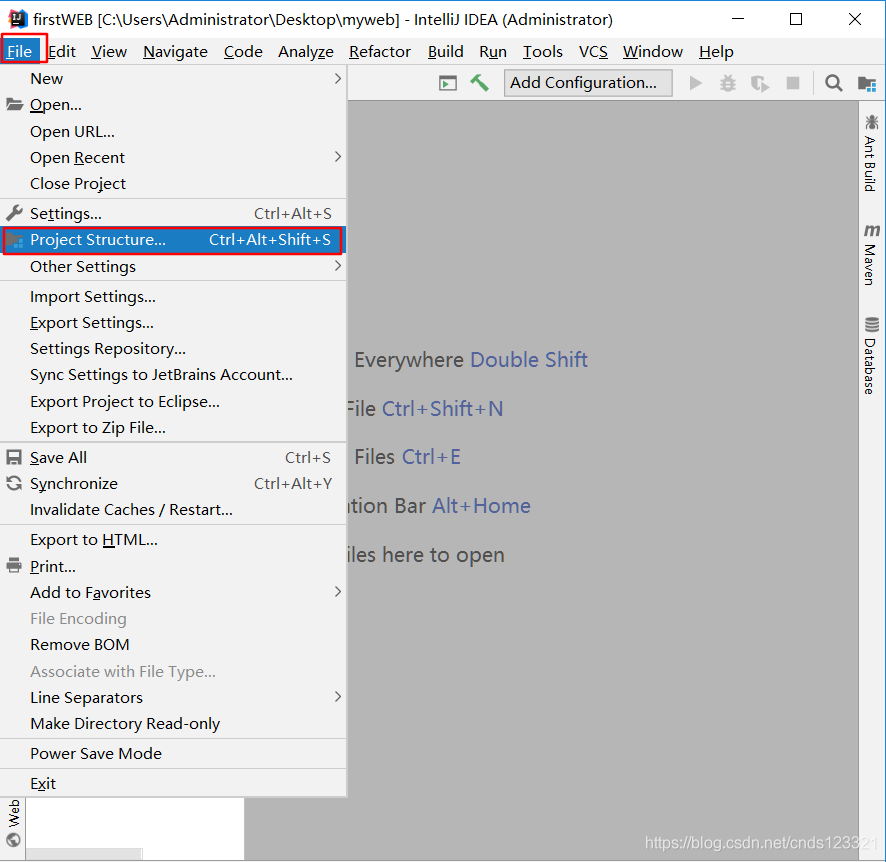Select Open... in File menu
Image resolution: width=886 pixels, height=862 pixels.
[x=173, y=105]
